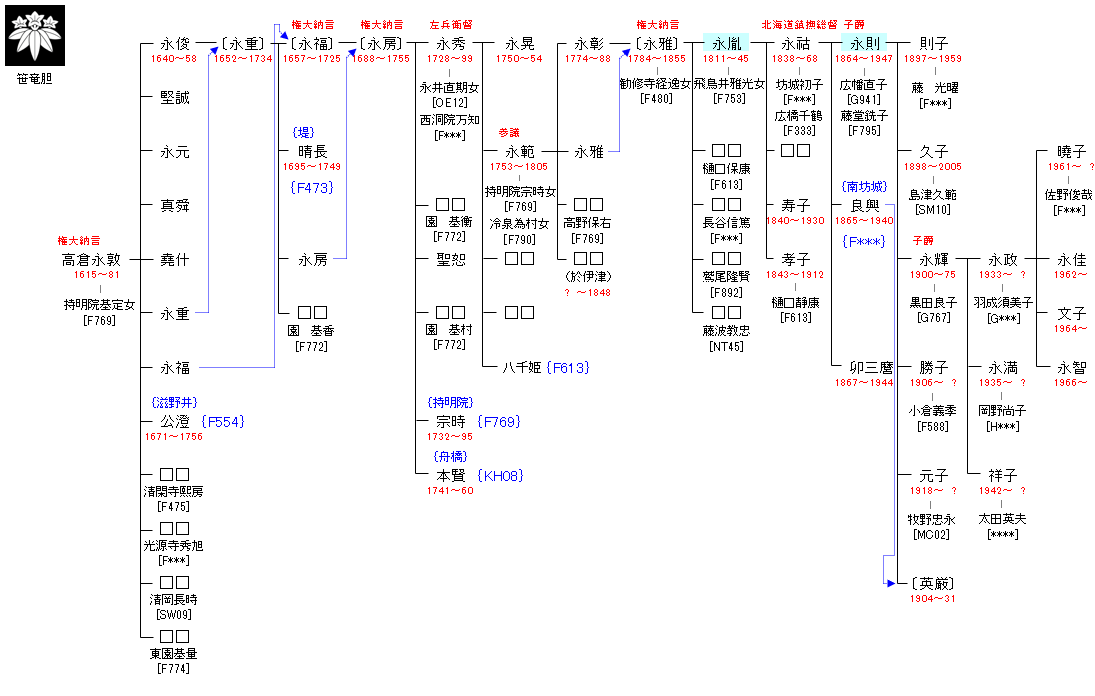
Task: Click the spouse entry 冷泉為村女
Action: 519,224
